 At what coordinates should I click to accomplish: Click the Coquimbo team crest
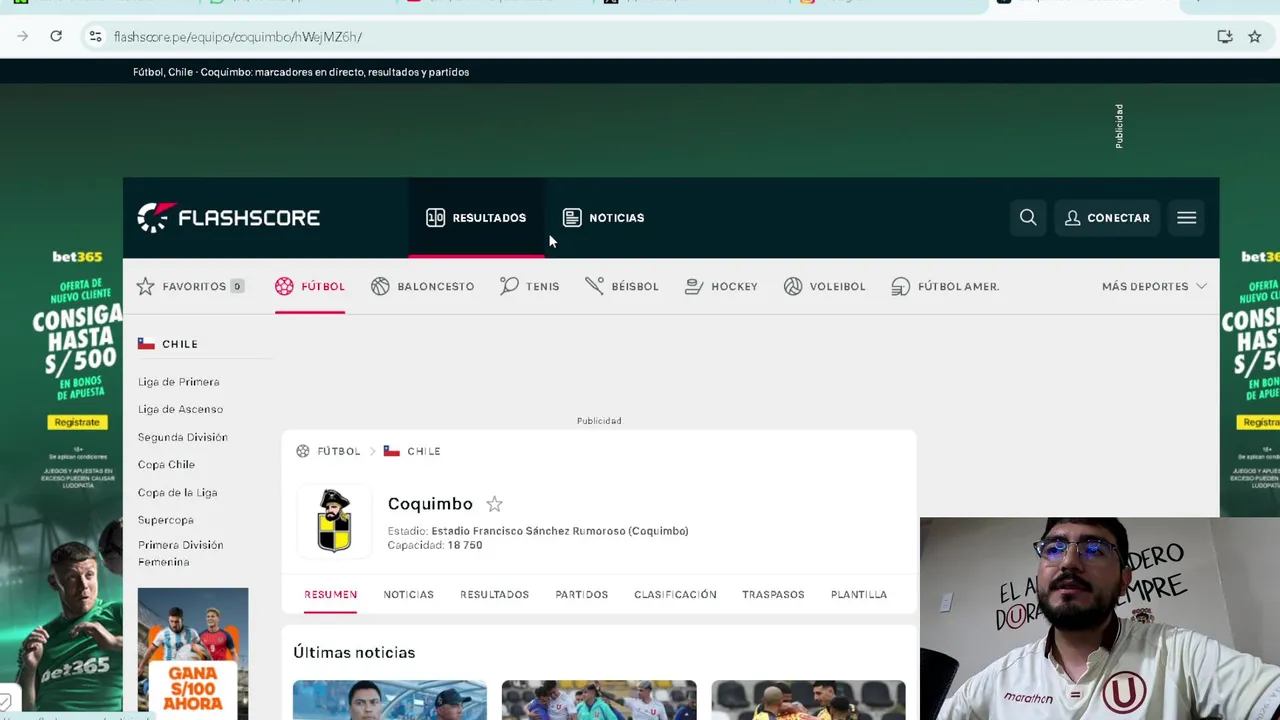tap(334, 520)
